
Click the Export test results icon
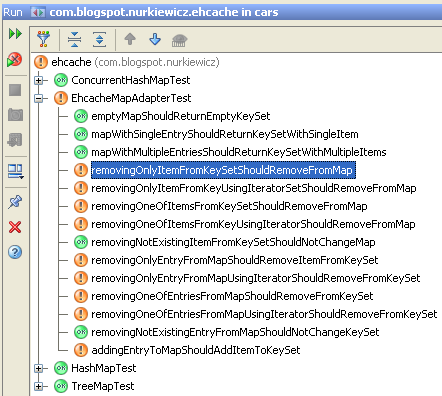pos(15,140)
